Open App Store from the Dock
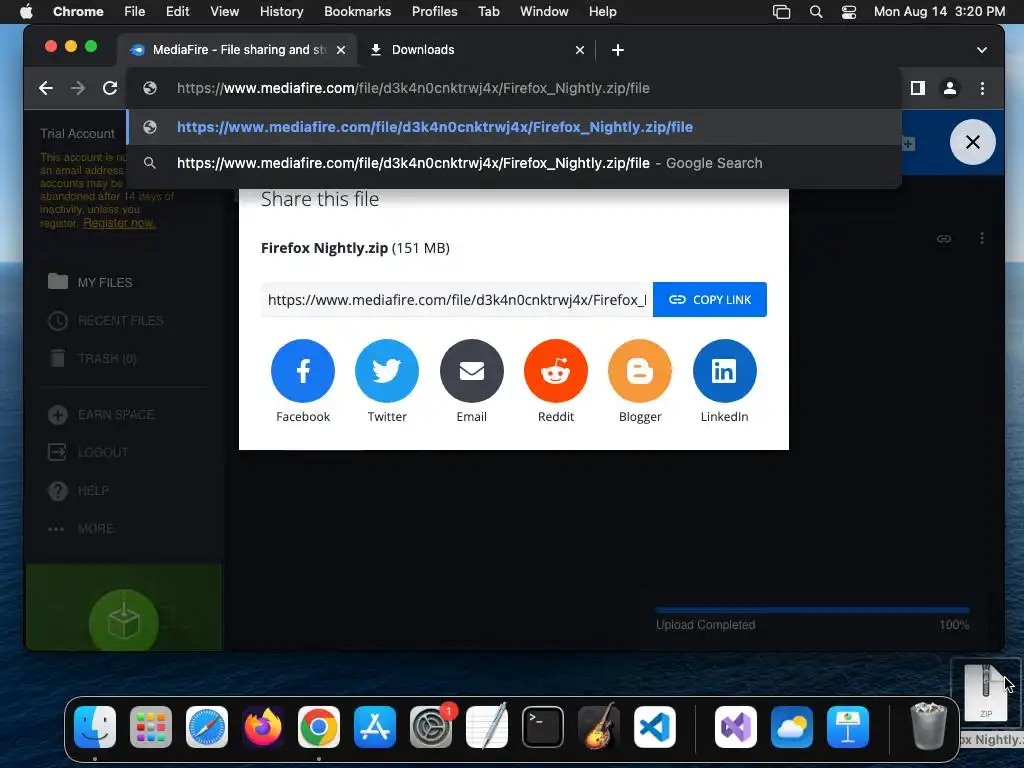Screen dimensions: 1024x768 pos(375,727)
